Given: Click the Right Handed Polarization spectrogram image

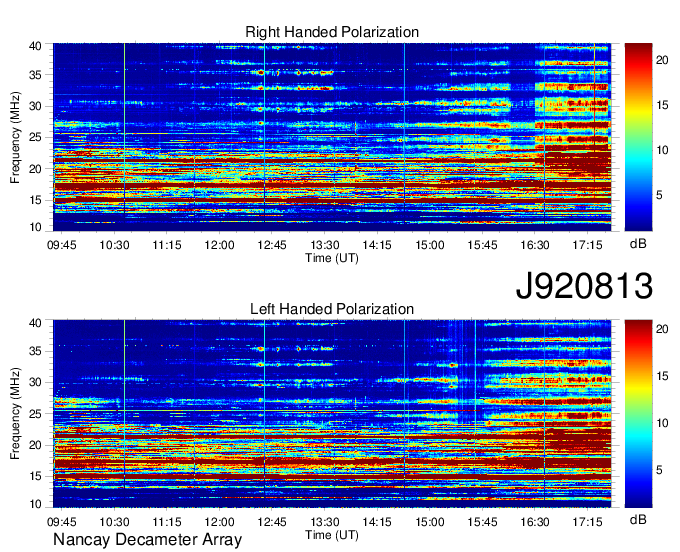Looking at the screenshot, I should click(332, 137).
